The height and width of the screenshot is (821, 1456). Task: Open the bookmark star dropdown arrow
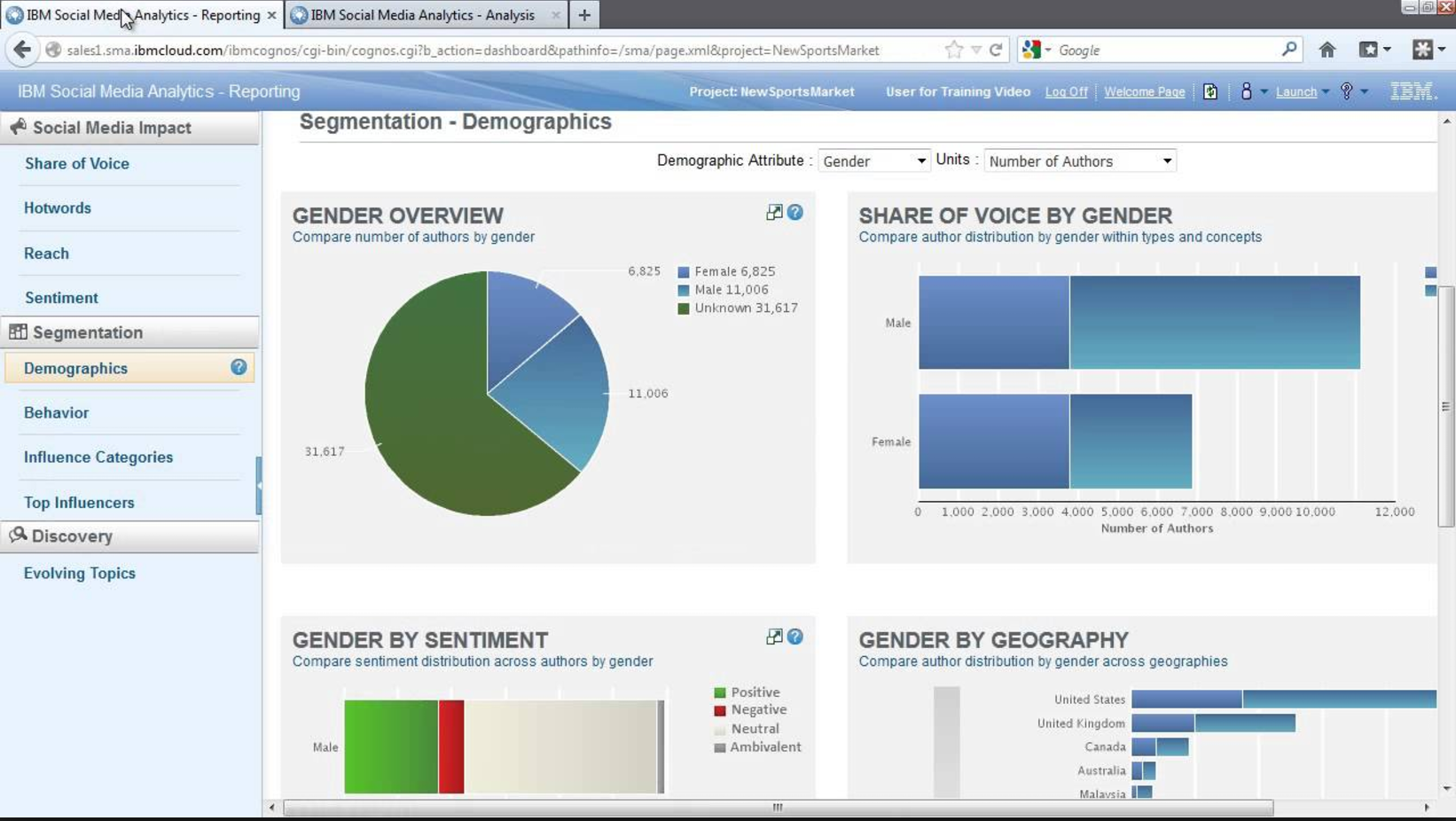coord(975,51)
